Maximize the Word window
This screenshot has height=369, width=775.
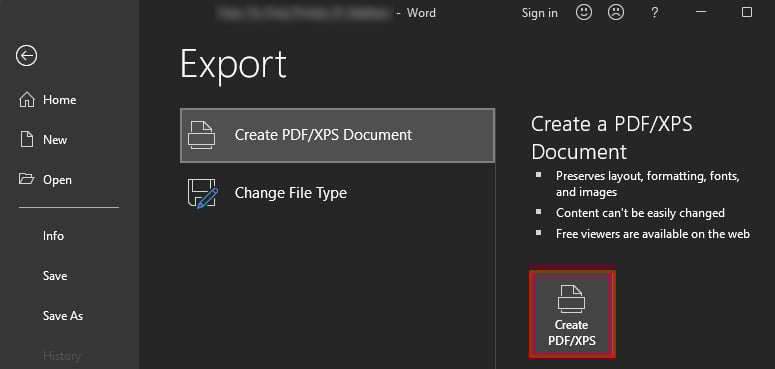pyautogui.click(x=747, y=12)
